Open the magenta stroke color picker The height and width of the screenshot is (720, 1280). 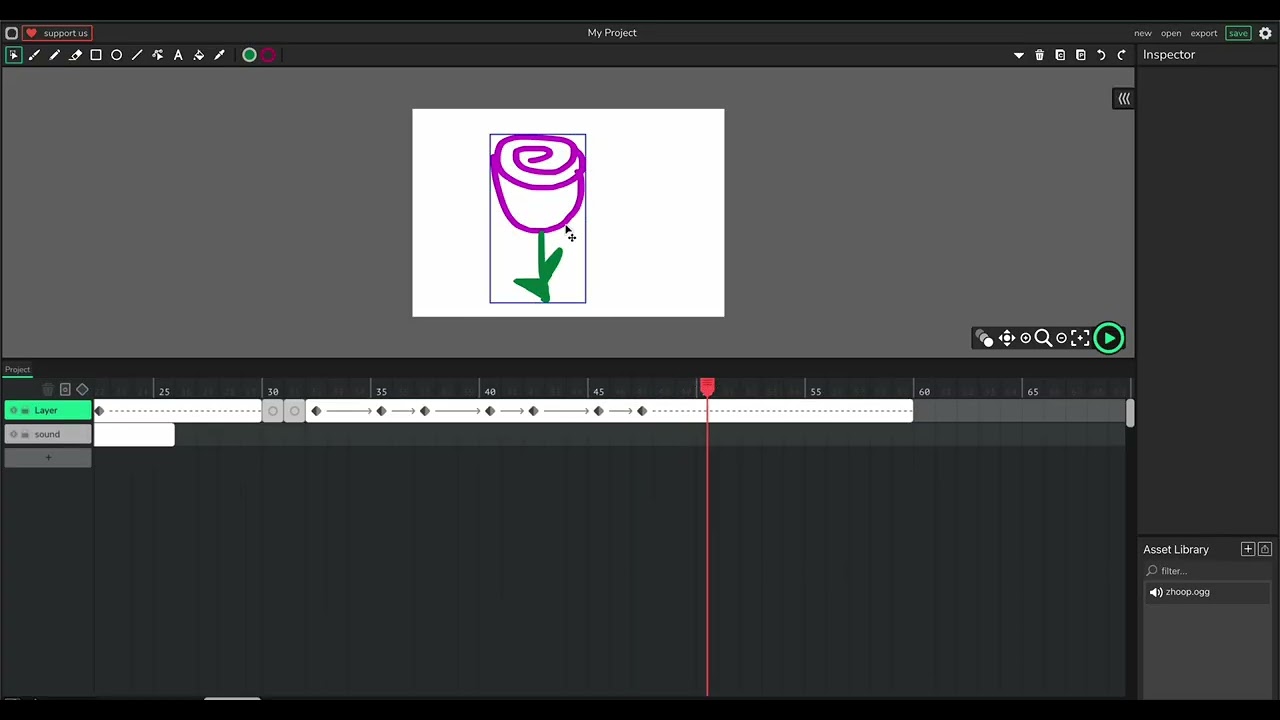coord(268,55)
